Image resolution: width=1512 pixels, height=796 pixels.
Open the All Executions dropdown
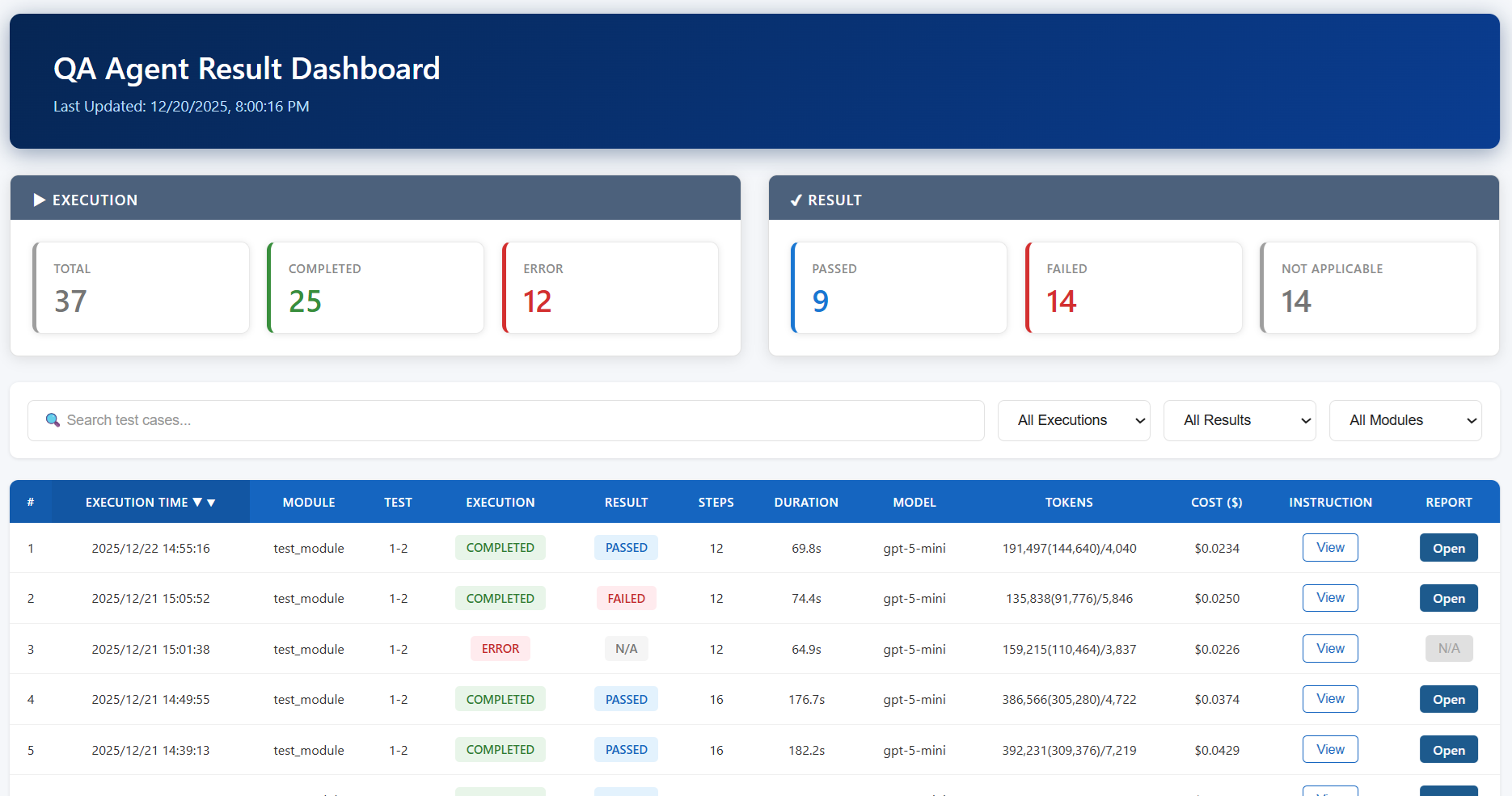click(1074, 420)
